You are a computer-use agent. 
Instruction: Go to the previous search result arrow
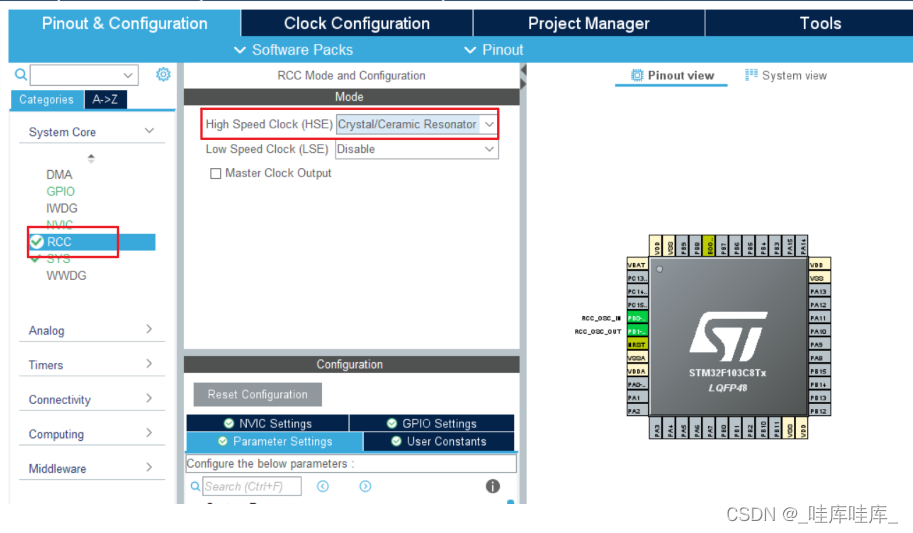[x=323, y=486]
